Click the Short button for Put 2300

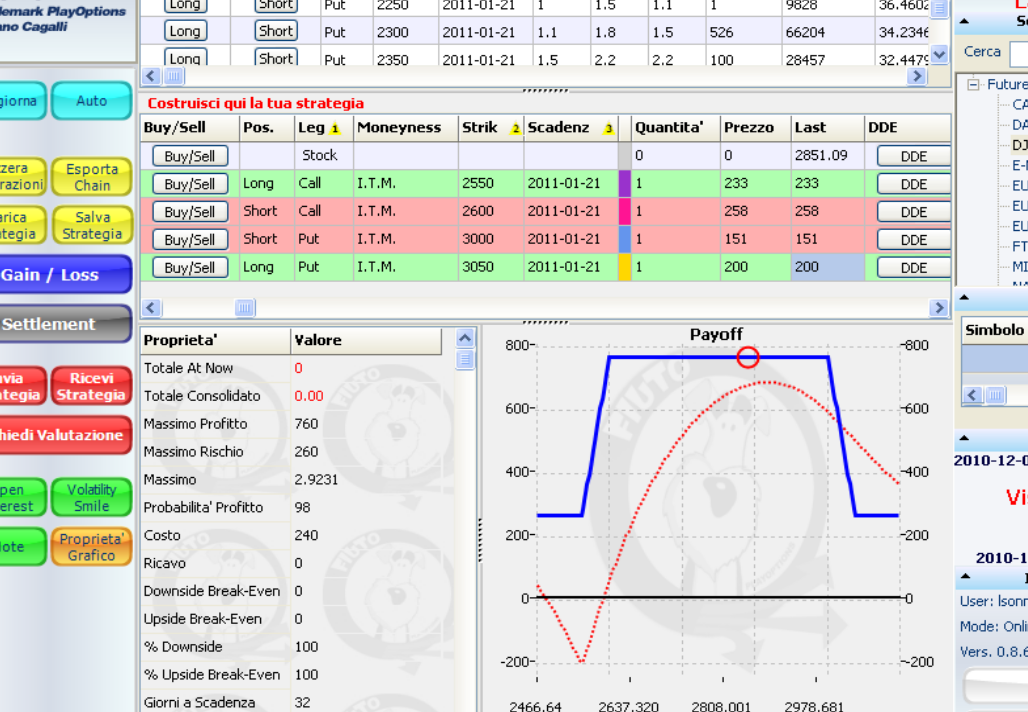point(276,31)
